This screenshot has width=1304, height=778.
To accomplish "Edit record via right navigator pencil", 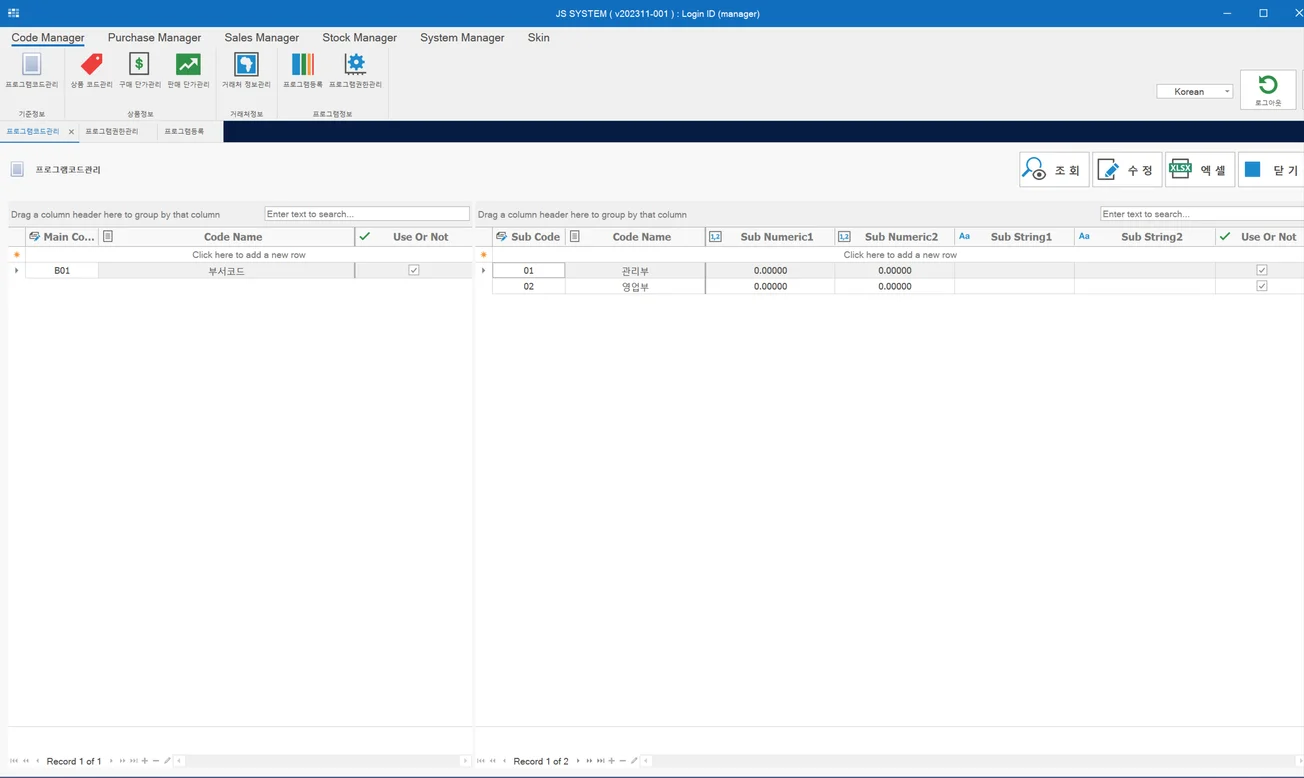I will tap(634, 761).
